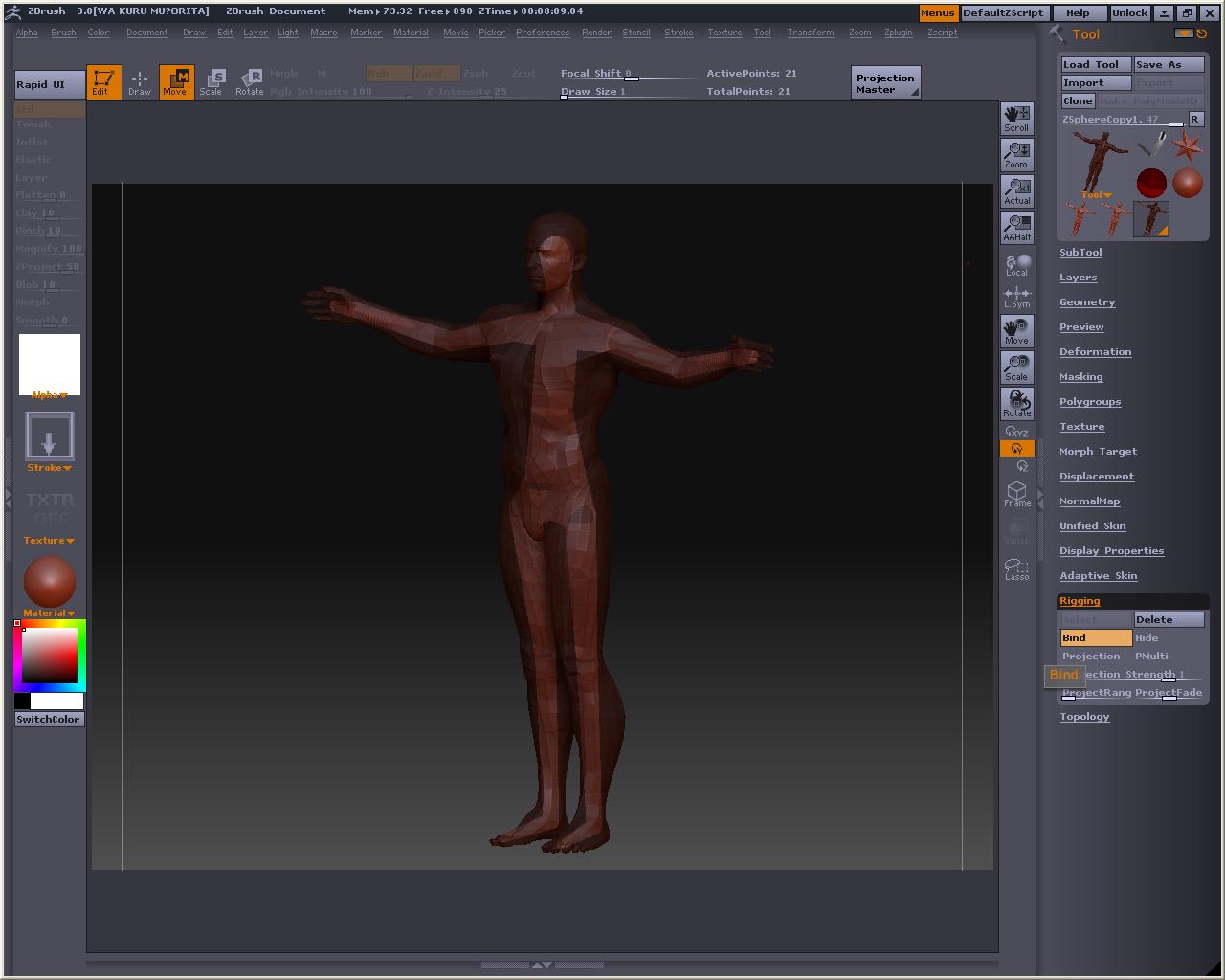Viewport: 1225px width, 980px height.
Task: Toggle Edit mode off
Action: click(x=103, y=82)
